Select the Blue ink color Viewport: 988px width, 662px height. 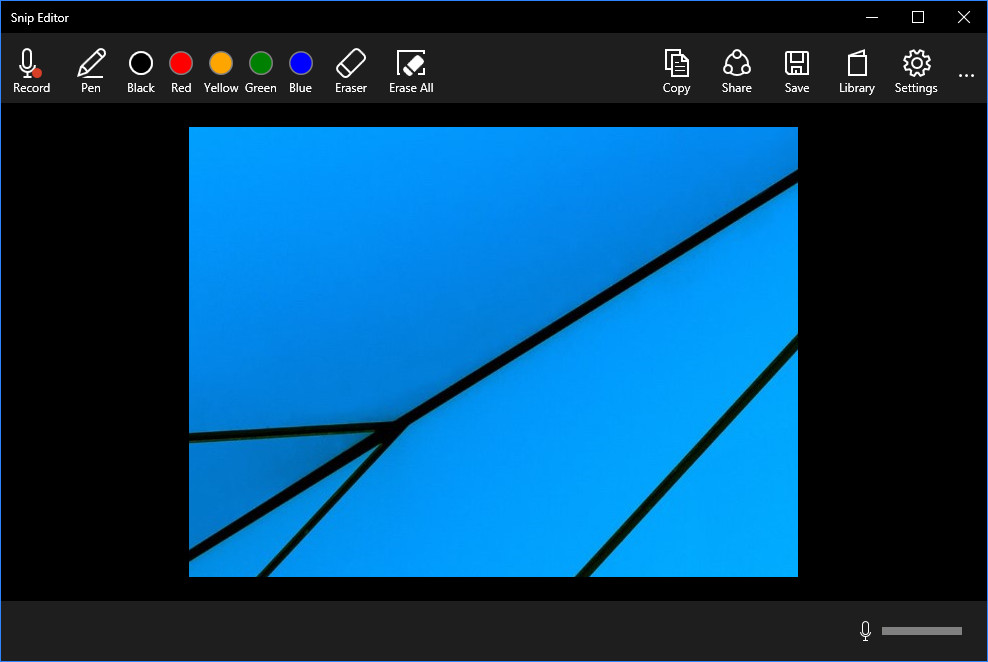(301, 71)
